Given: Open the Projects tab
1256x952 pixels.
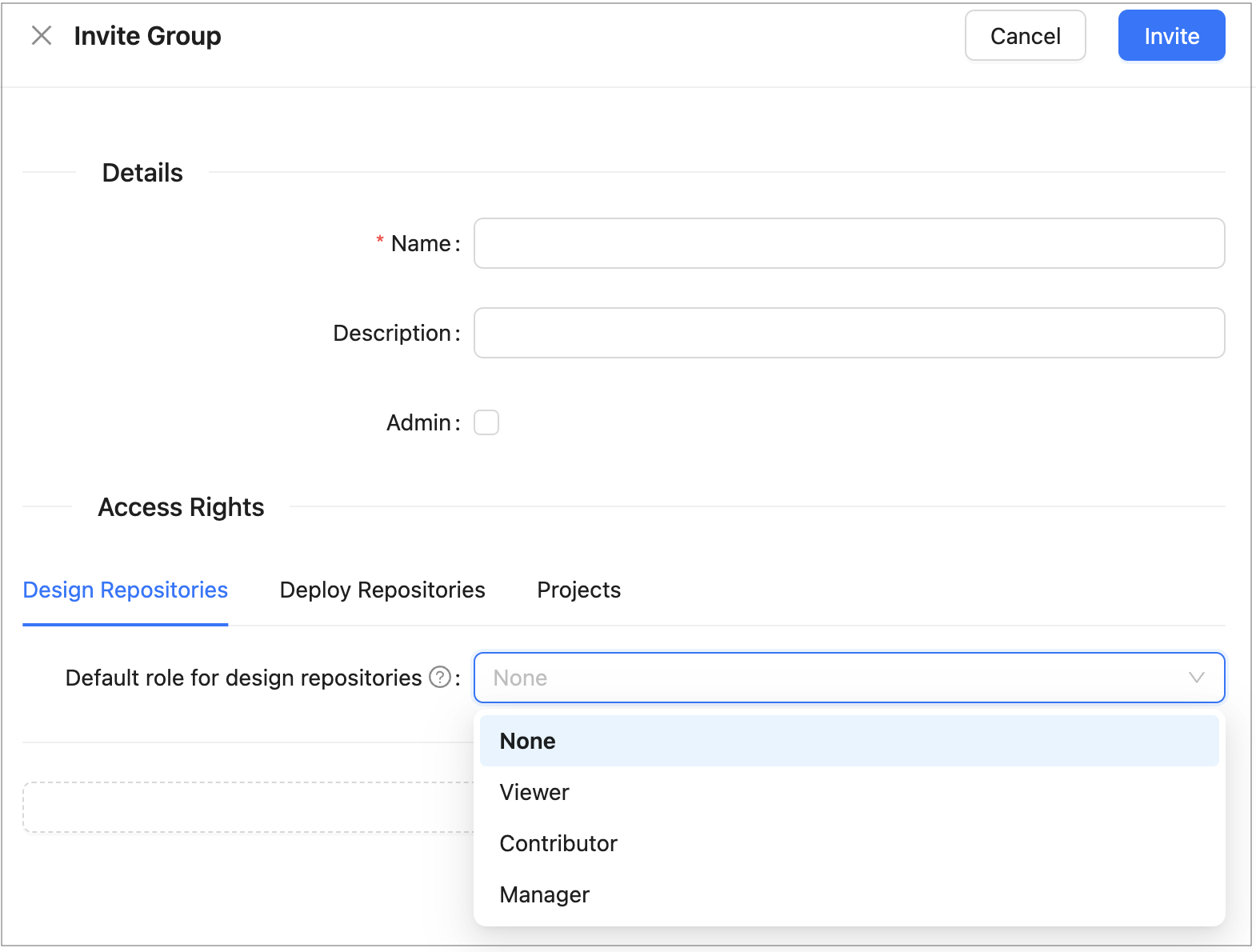Looking at the screenshot, I should click(x=578, y=590).
